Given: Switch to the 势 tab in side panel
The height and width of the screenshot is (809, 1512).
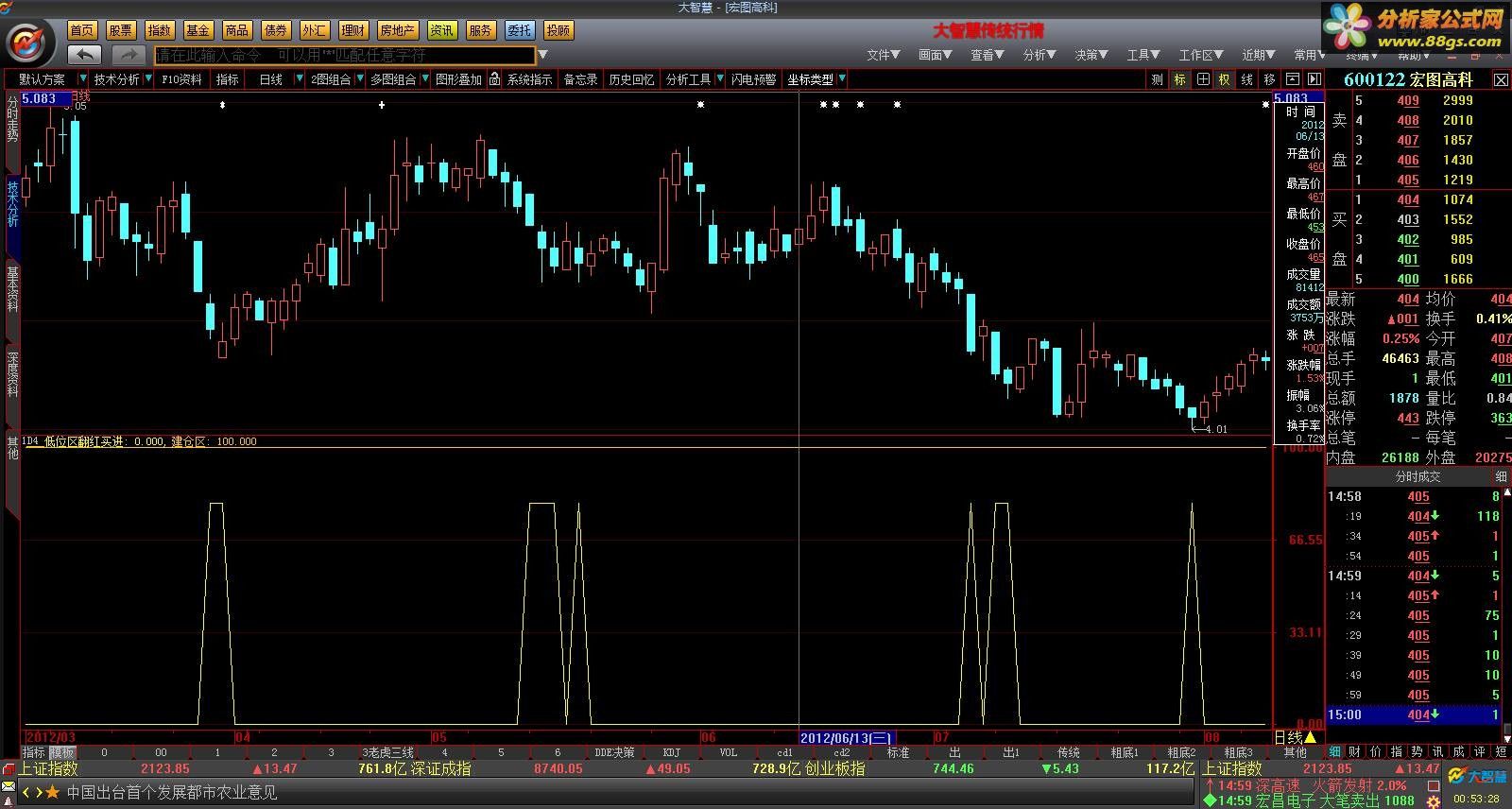Looking at the screenshot, I should coord(1417,752).
